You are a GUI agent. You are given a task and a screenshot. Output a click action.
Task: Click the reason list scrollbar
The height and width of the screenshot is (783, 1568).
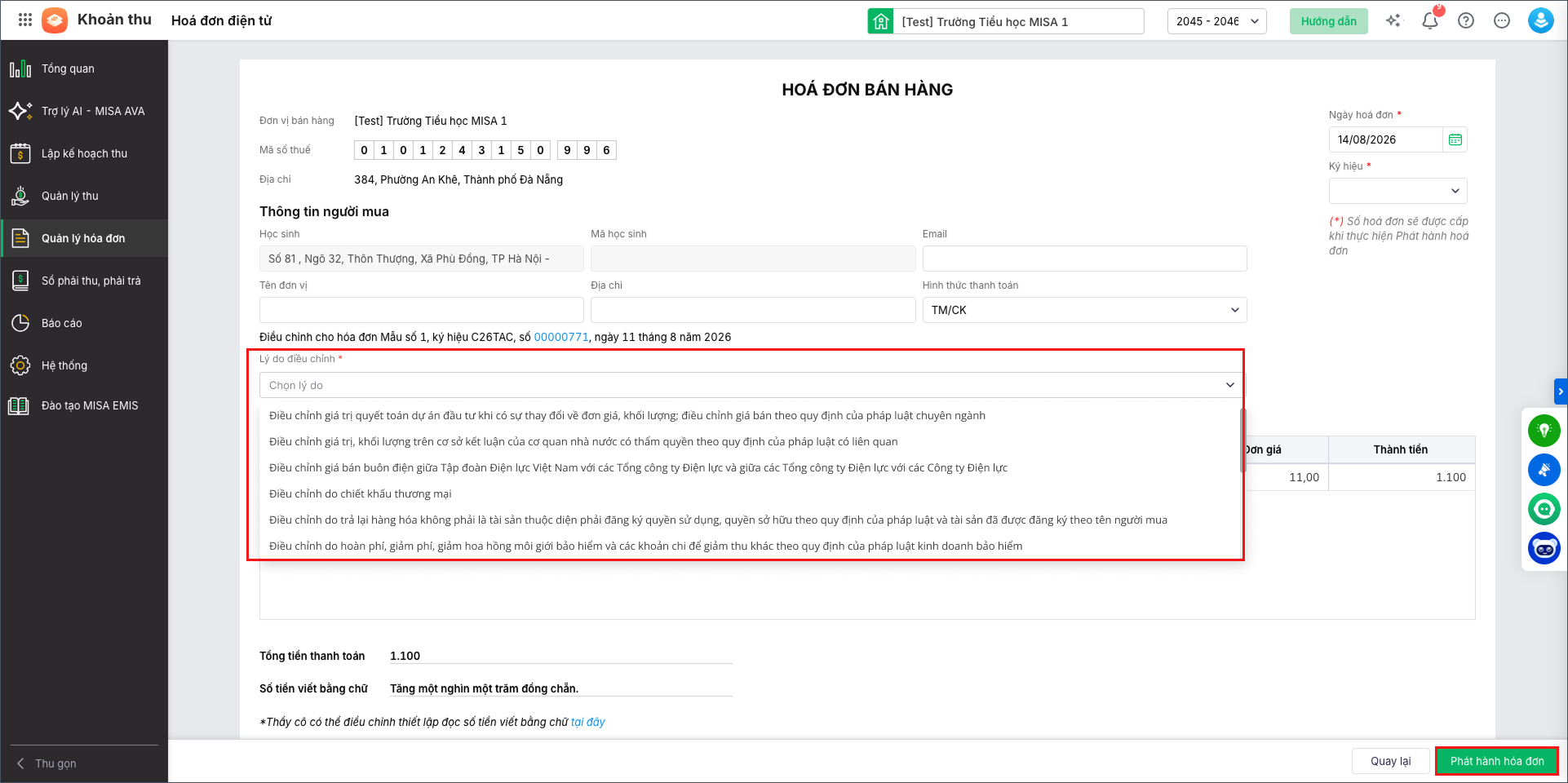[1242, 440]
